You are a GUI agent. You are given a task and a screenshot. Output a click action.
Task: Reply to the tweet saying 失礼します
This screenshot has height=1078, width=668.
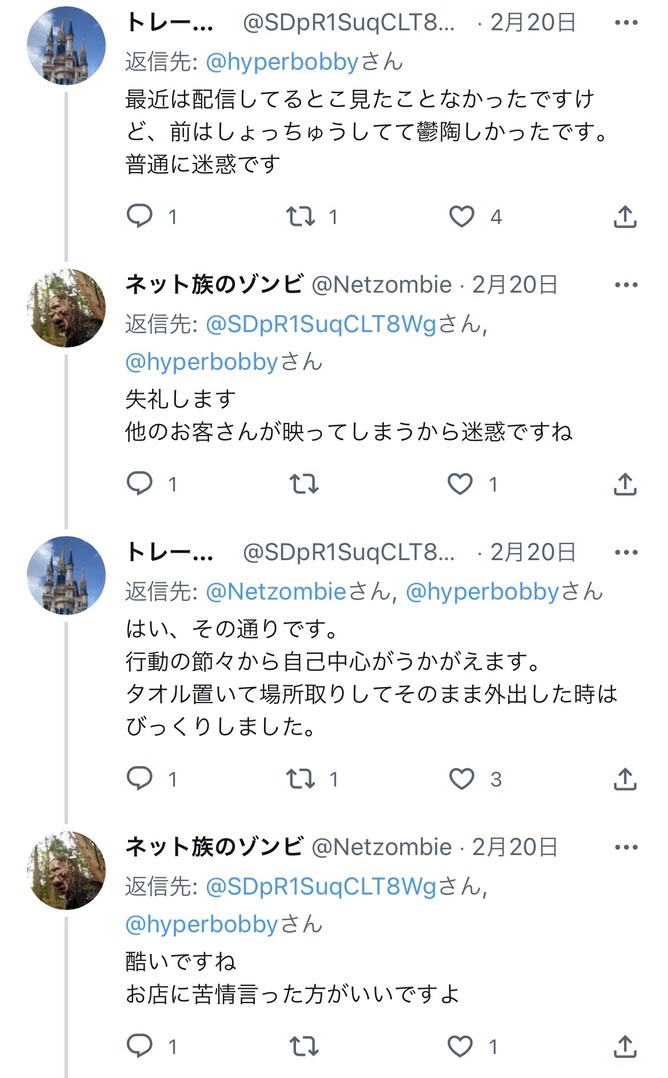pyautogui.click(x=140, y=484)
